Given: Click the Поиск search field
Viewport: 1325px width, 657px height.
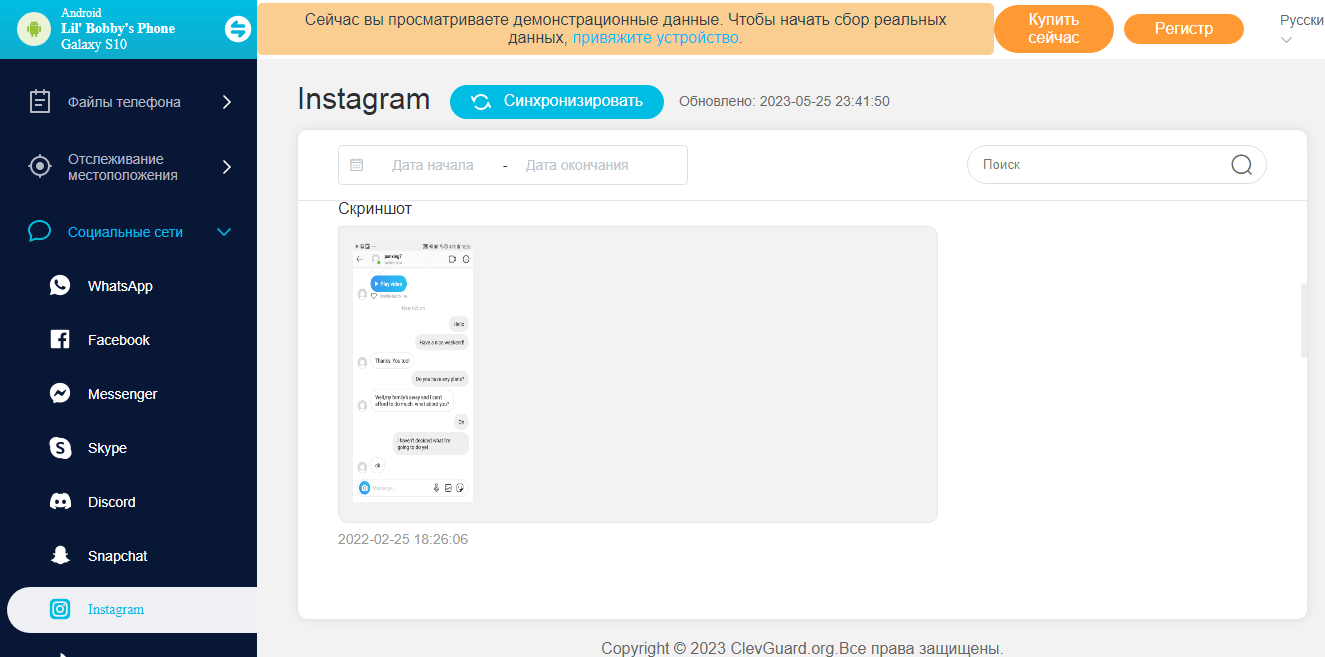Looking at the screenshot, I should [x=1100, y=165].
